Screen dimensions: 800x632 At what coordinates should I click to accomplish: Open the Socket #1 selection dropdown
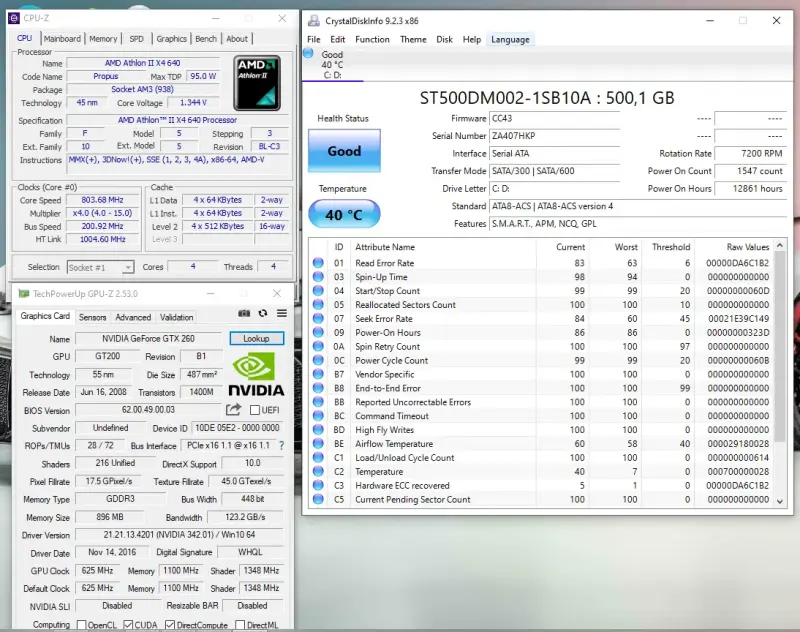click(101, 267)
